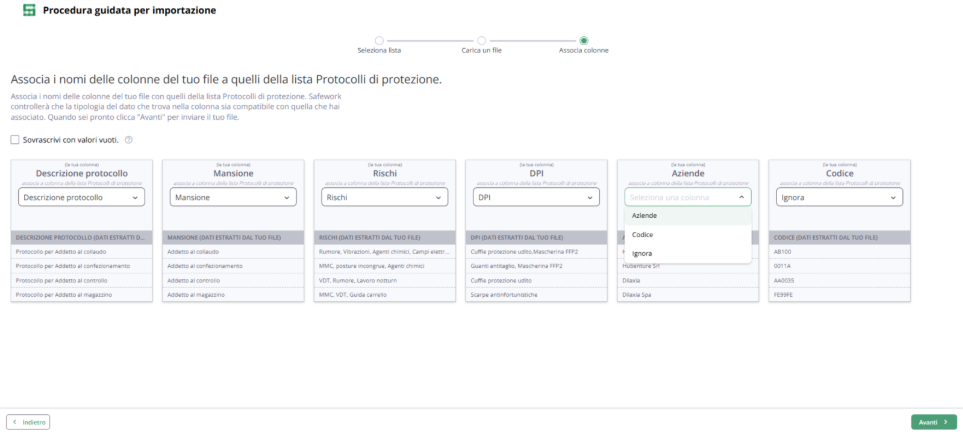Screen dimensions: 963x432
Task: Click the Aziende column card title
Action: (688, 174)
